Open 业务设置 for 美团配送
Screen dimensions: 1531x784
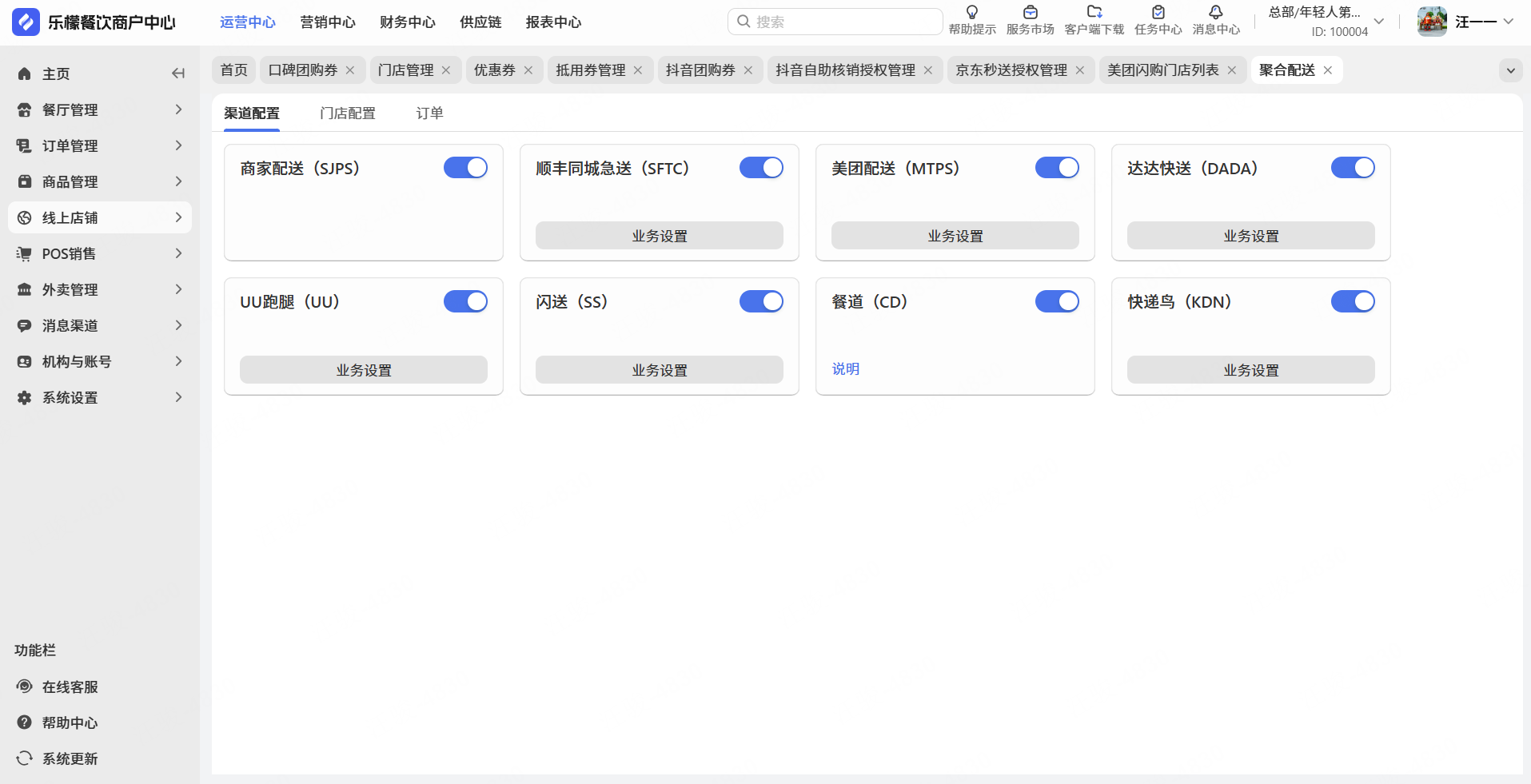(x=955, y=236)
